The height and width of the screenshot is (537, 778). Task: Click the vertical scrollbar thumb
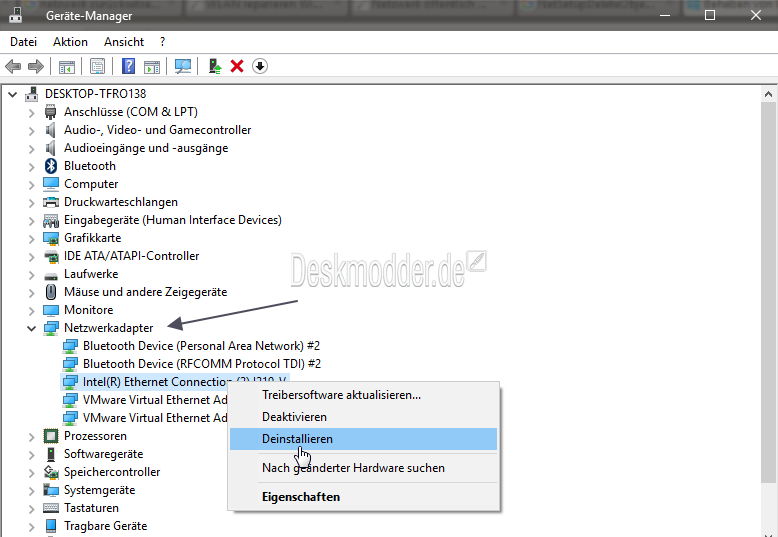click(x=769, y=292)
